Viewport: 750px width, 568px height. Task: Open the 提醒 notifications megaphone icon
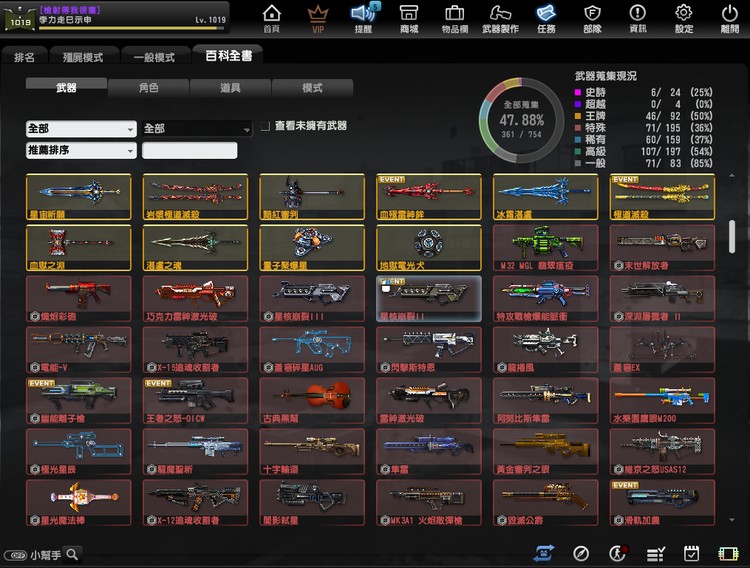point(363,17)
